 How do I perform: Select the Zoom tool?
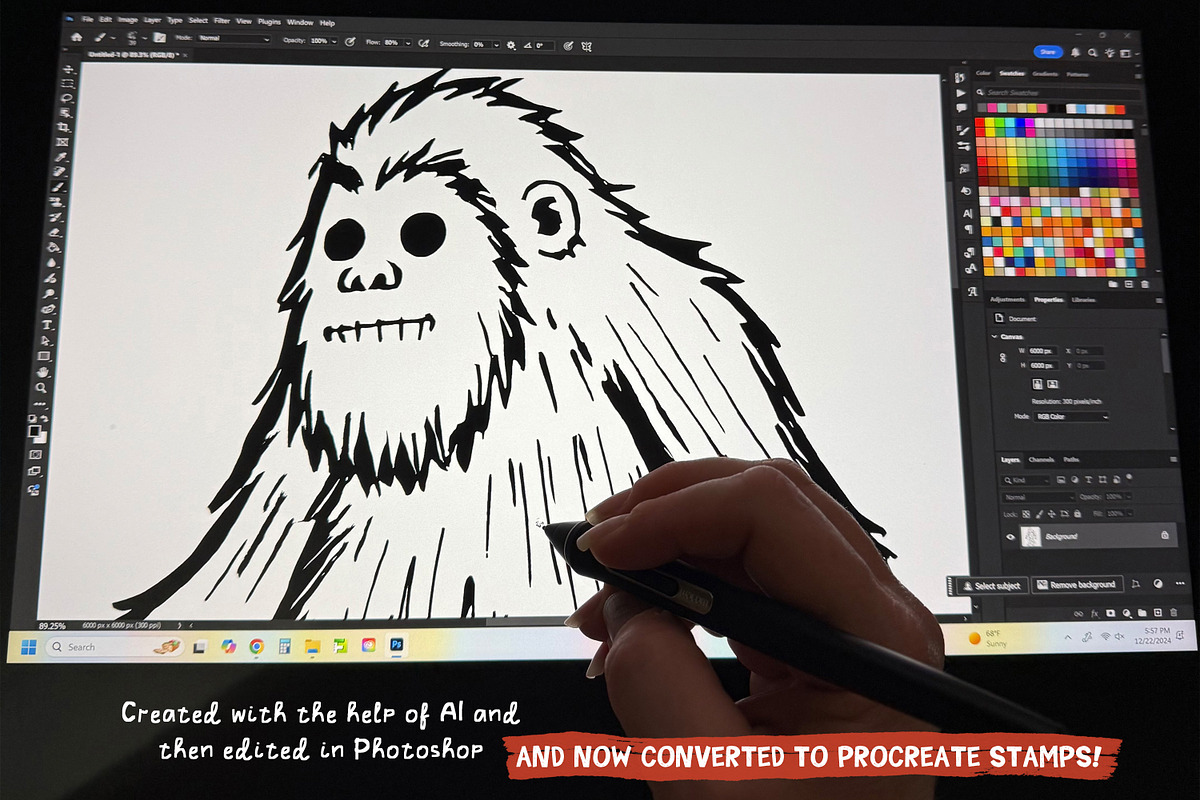[x=41, y=387]
